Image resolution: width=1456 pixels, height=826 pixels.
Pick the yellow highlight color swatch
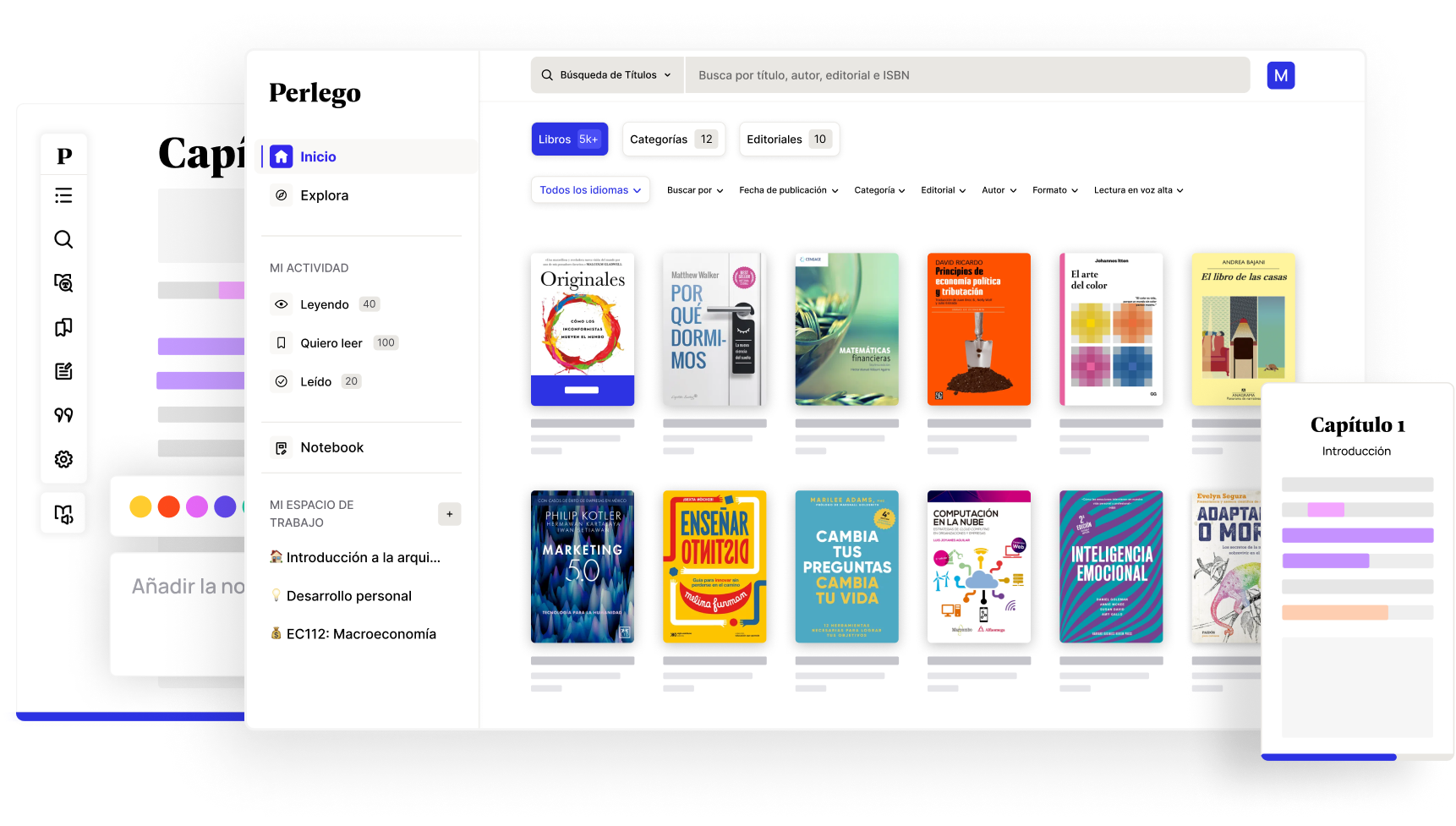click(x=140, y=506)
